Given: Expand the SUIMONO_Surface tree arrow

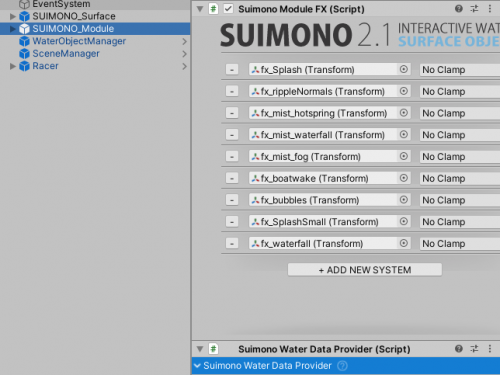Looking at the screenshot, I should pyautogui.click(x=13, y=16).
